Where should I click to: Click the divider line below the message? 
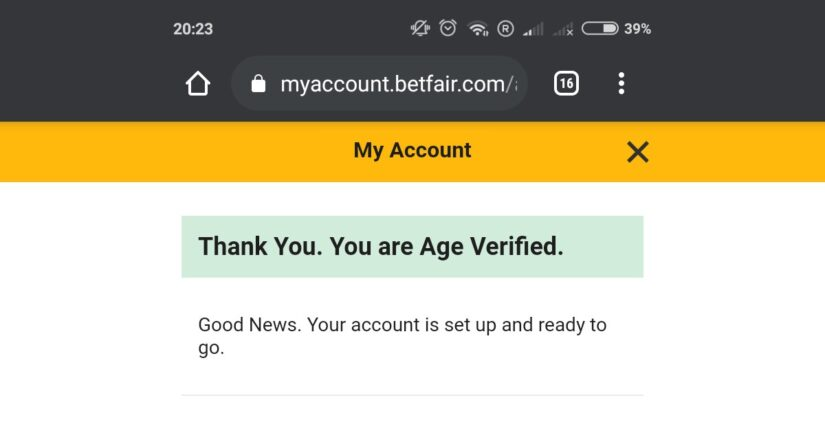pos(412,395)
